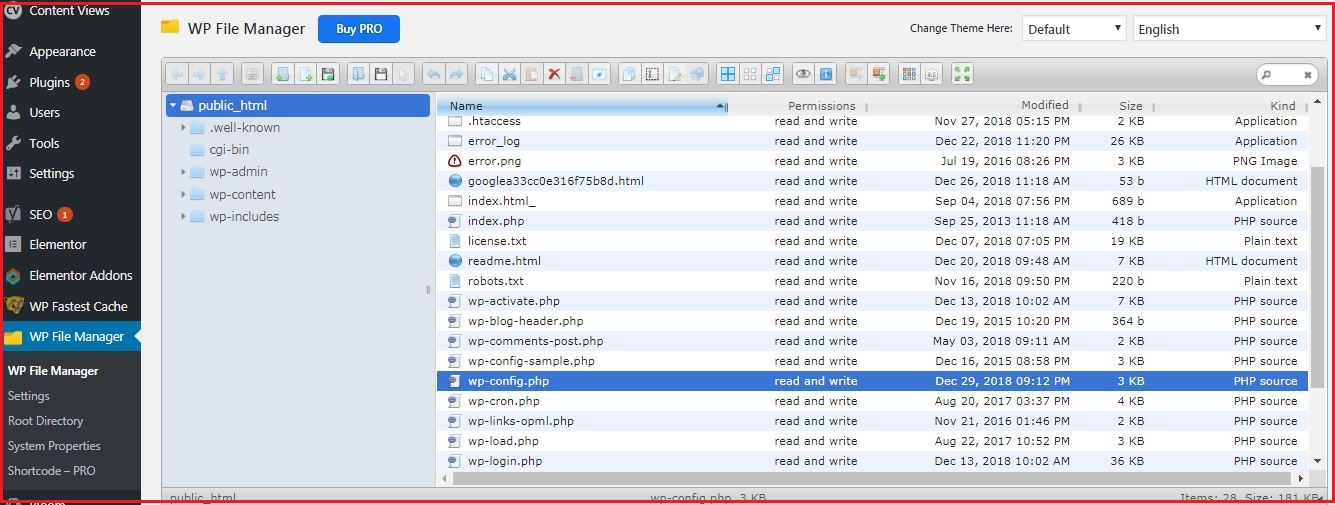The image size is (1335, 505).
Task: Click the Get info blue icon
Action: (x=826, y=74)
